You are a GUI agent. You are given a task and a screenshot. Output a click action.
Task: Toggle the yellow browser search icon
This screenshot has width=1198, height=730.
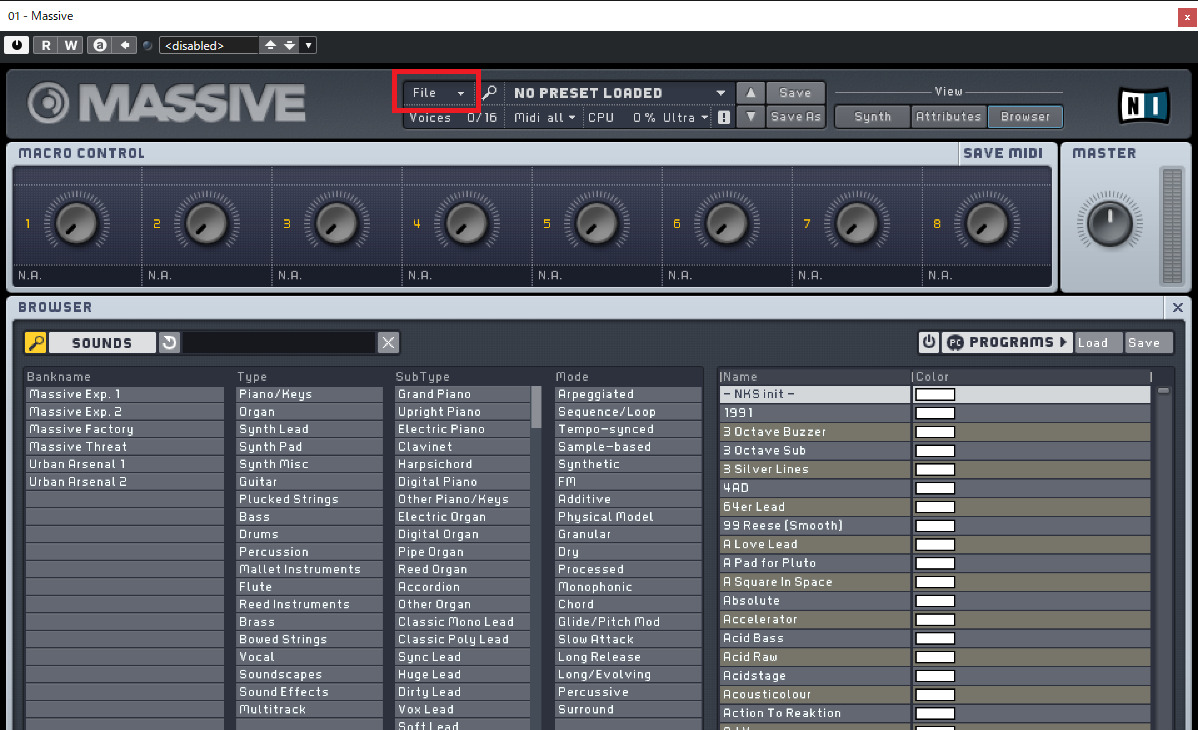tap(35, 342)
